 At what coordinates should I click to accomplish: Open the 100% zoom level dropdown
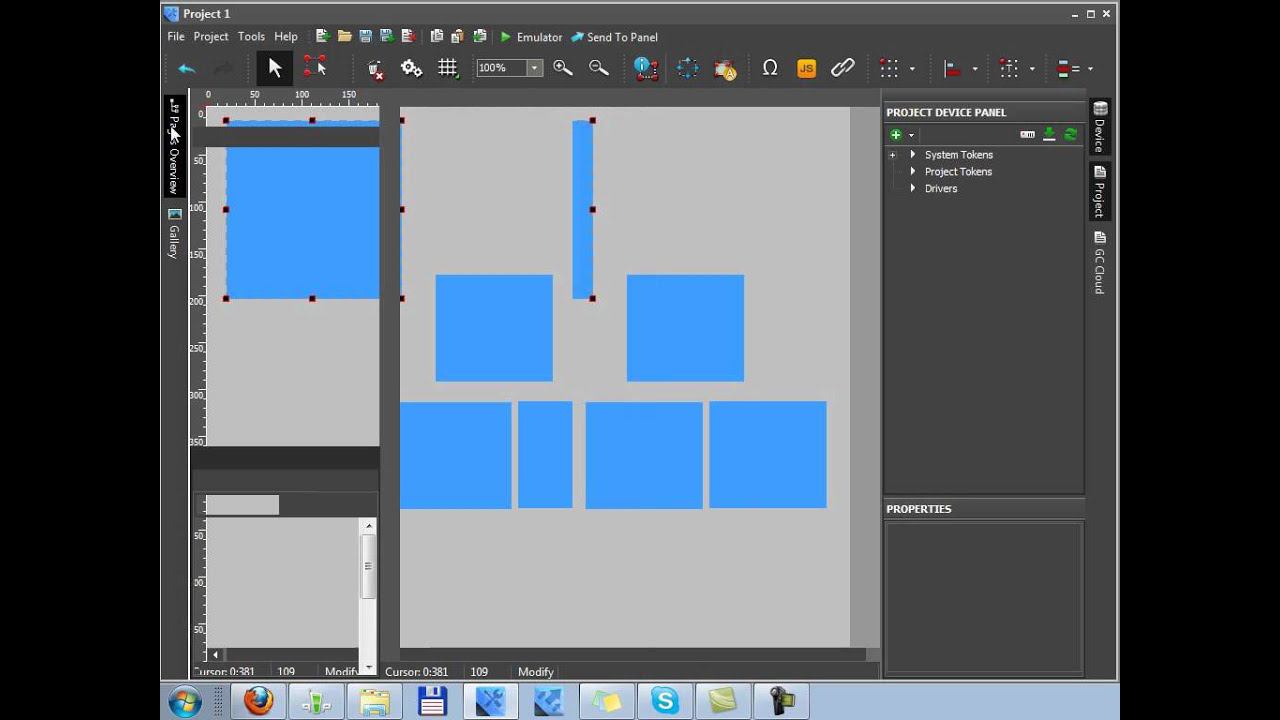(535, 68)
